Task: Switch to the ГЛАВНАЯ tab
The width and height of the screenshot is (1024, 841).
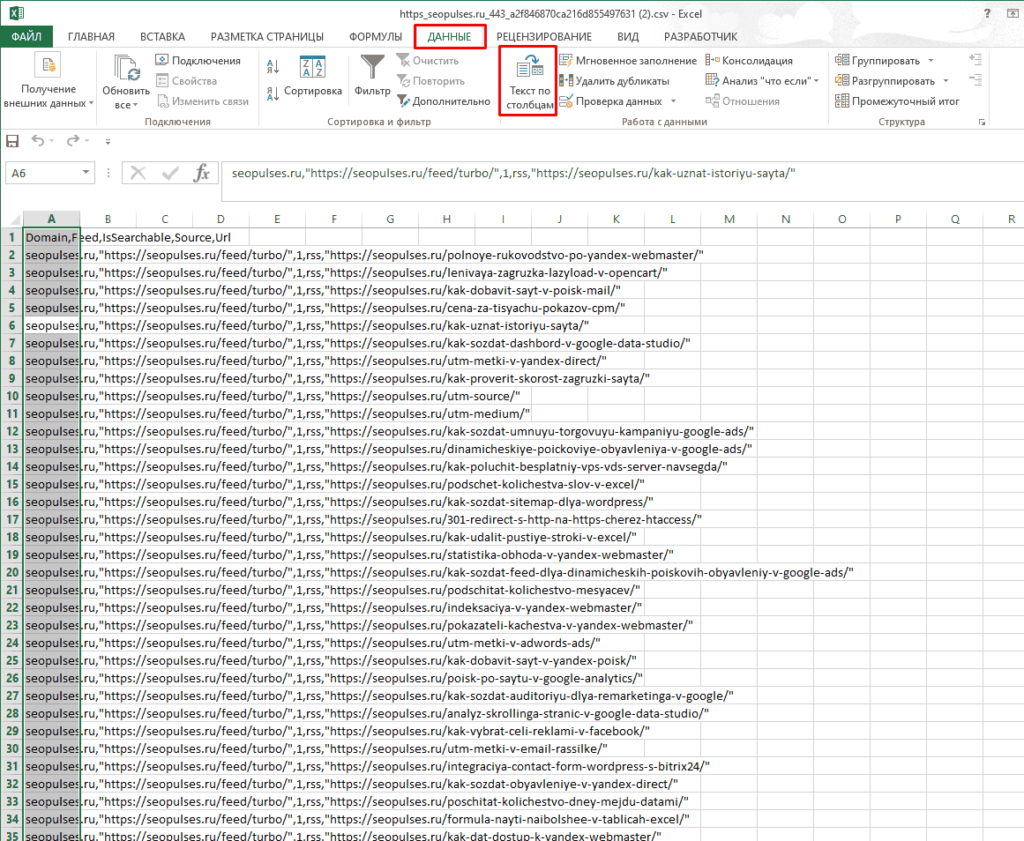Action: [91, 37]
